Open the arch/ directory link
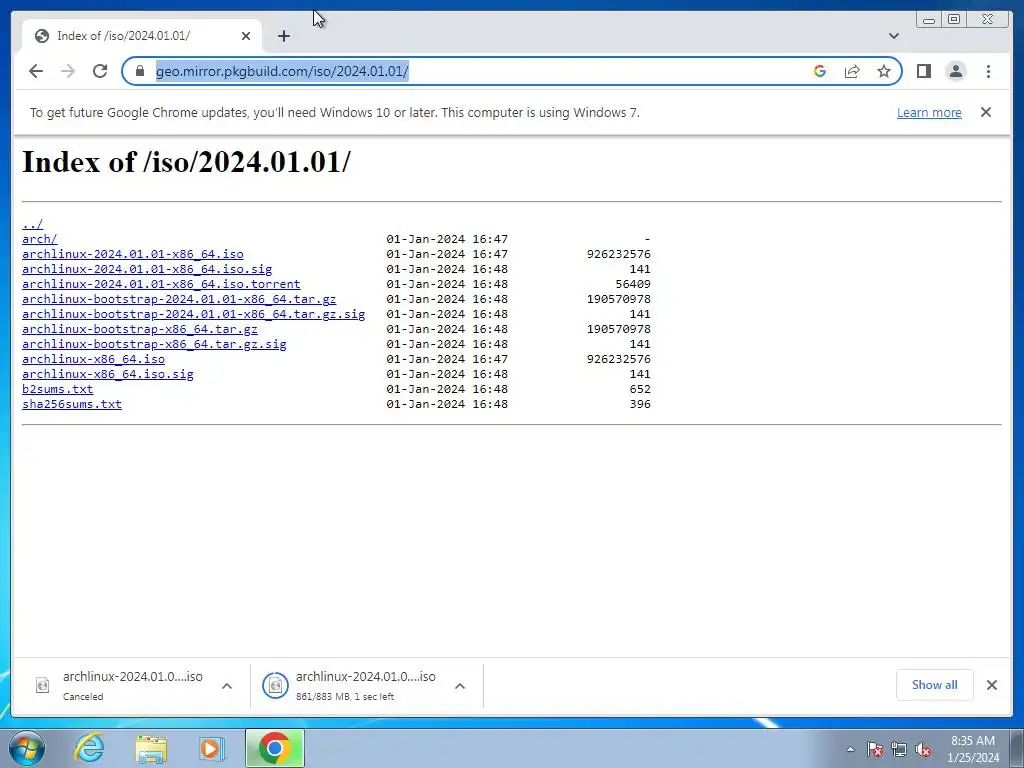Viewport: 1024px width, 768px height. tap(40, 239)
